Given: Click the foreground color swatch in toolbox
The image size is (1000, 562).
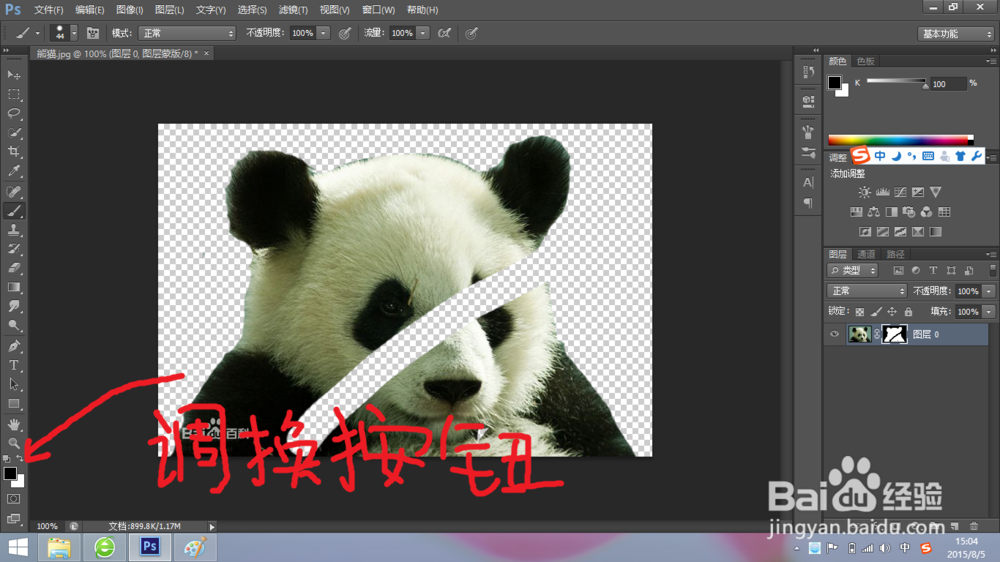Looking at the screenshot, I should (10, 473).
